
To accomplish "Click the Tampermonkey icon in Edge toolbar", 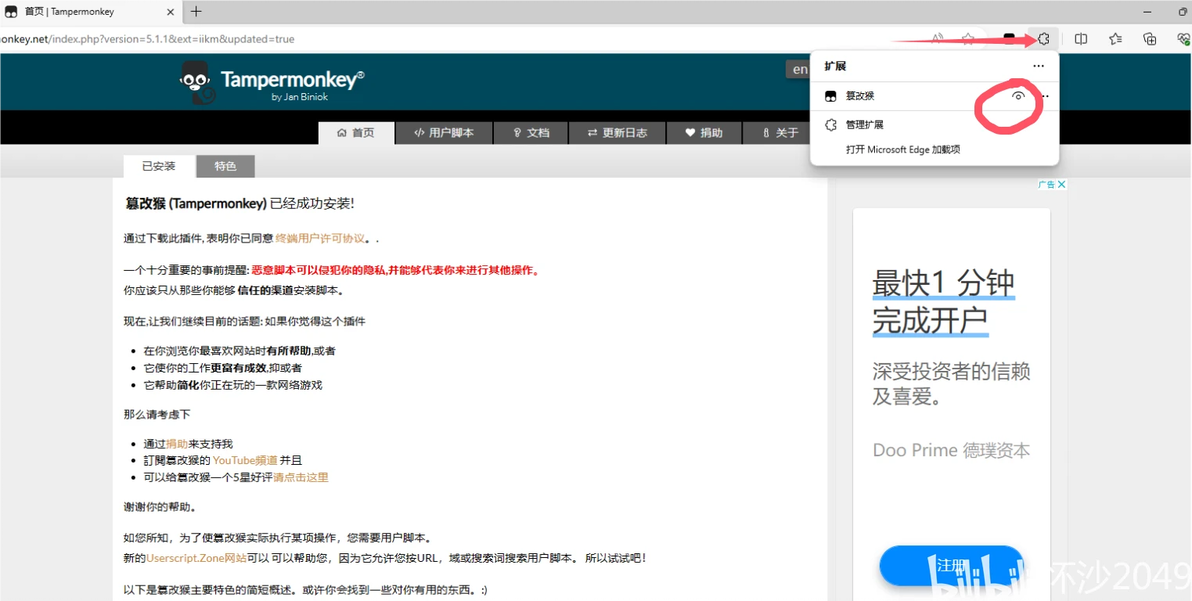I will click(x=1009, y=39).
